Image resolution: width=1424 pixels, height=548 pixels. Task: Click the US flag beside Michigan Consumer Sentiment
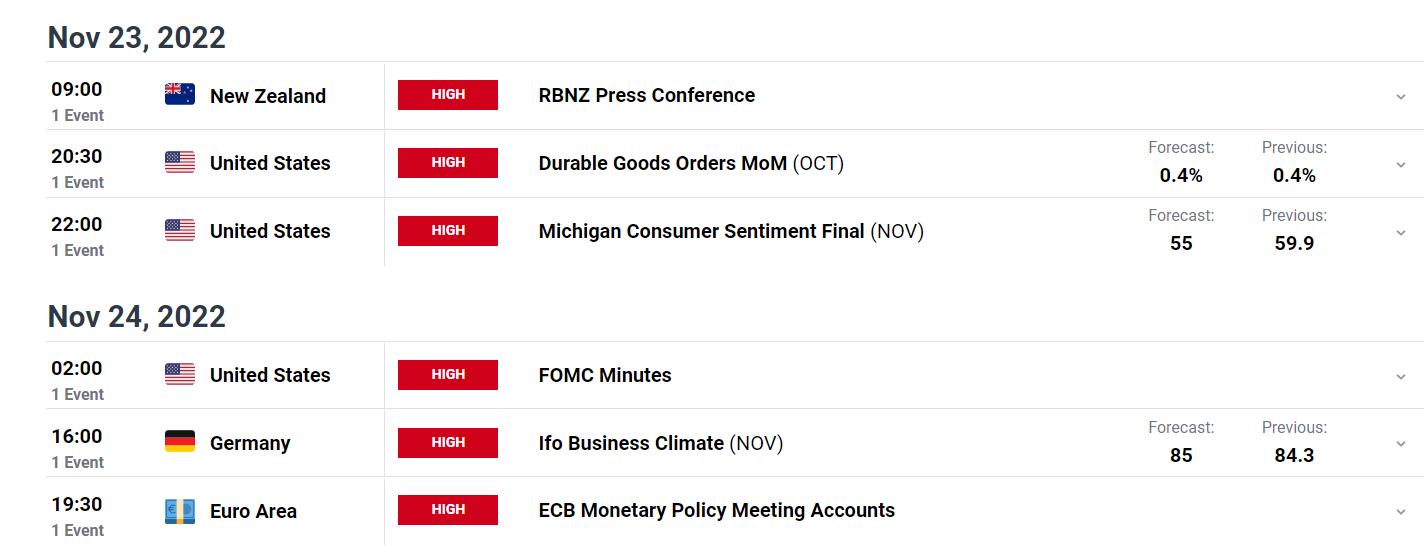pos(180,231)
